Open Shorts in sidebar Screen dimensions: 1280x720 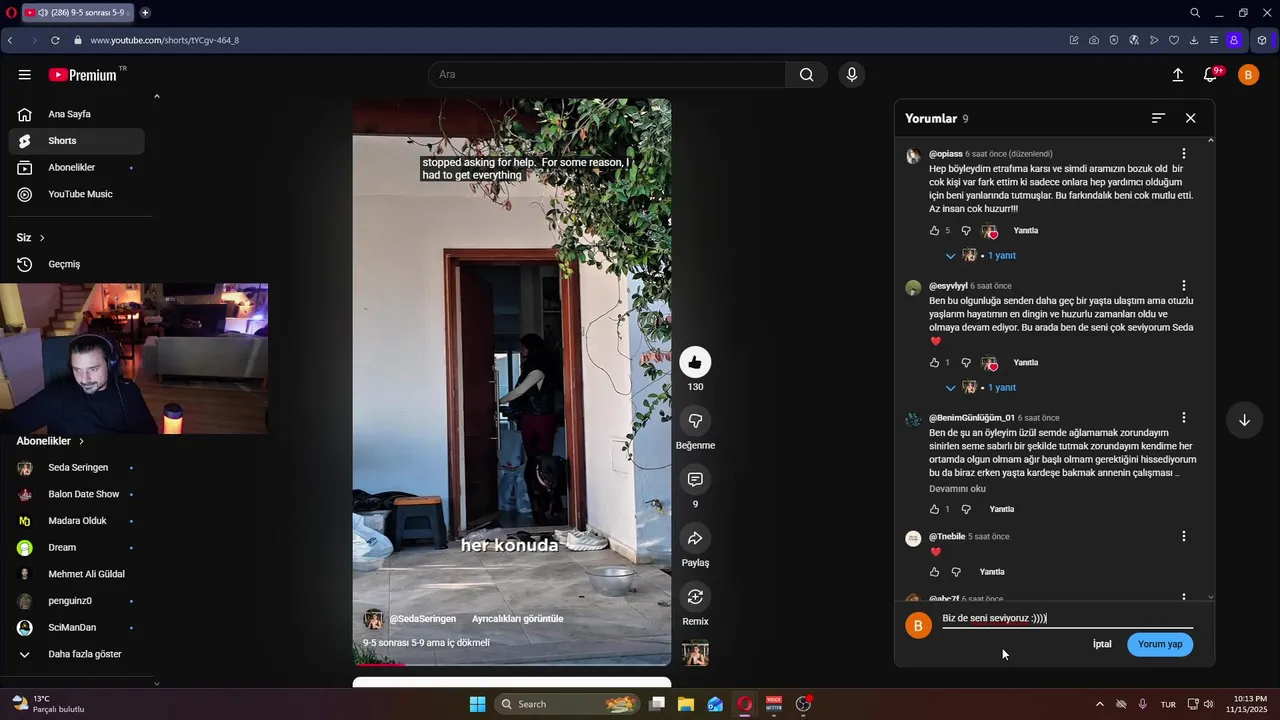coord(76,141)
